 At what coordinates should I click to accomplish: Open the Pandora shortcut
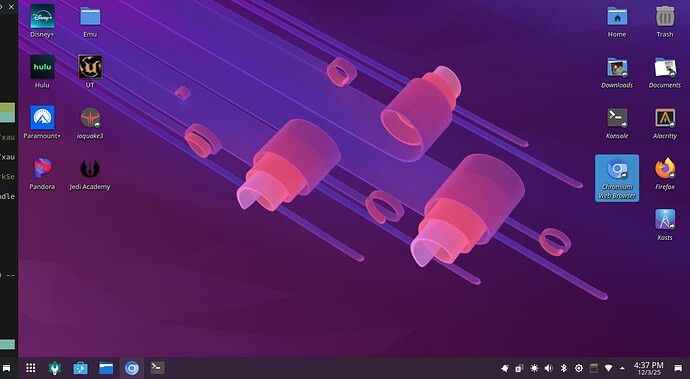(42, 169)
